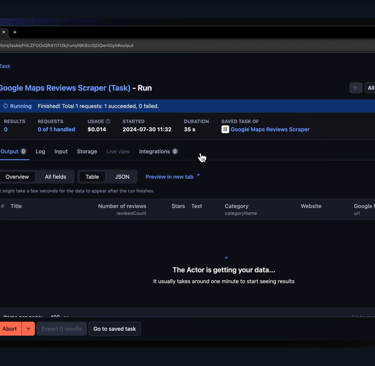375x366 pixels.
Task: Click the Google Maps Reviews Scraper actor icon
Action: tap(225, 129)
